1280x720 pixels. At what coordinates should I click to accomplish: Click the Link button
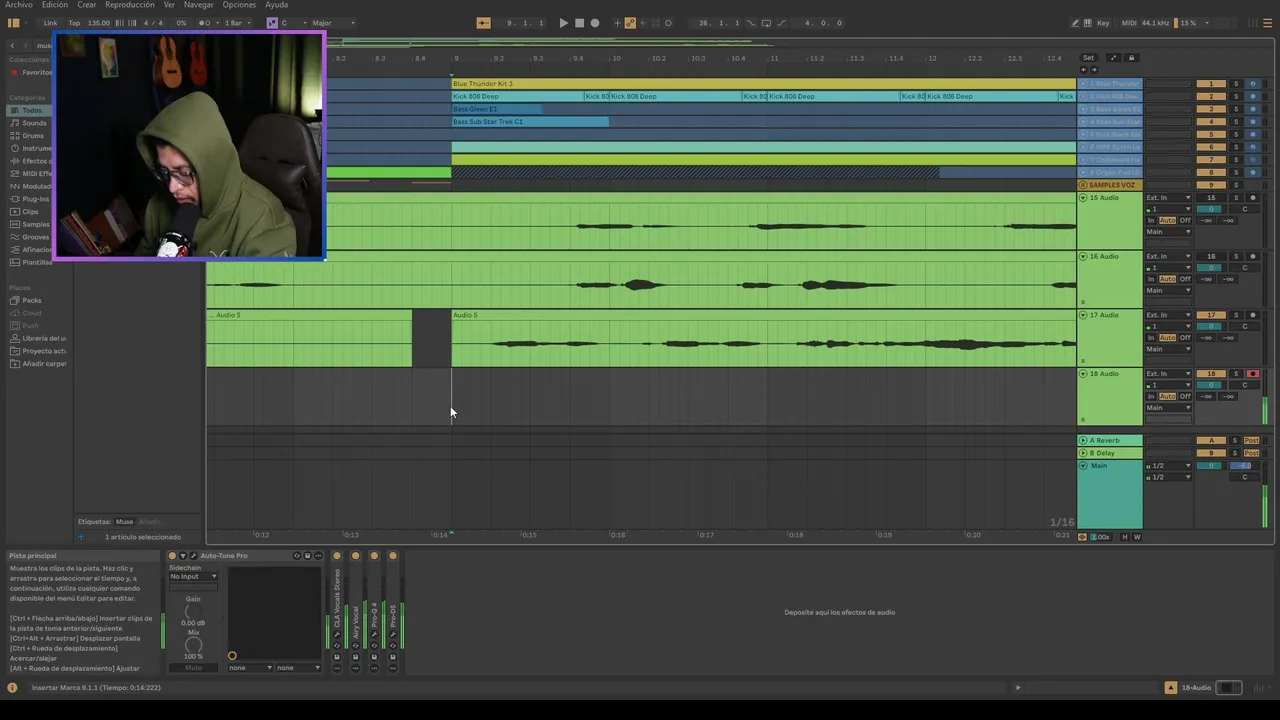[x=50, y=23]
